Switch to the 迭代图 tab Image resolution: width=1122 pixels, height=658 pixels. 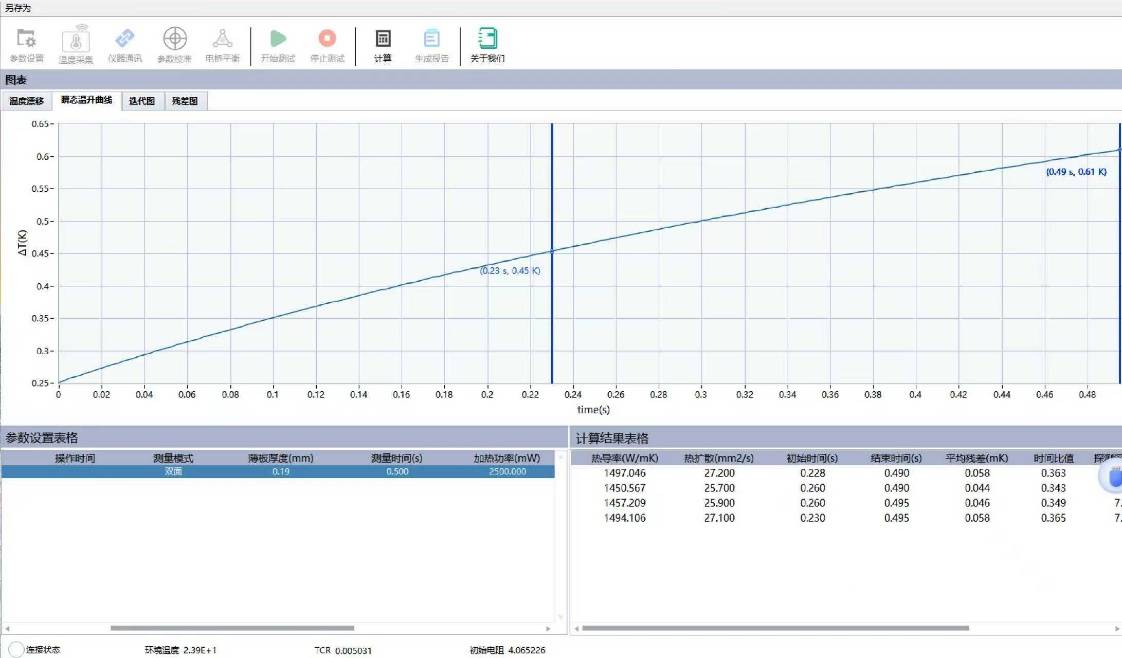[x=142, y=101]
